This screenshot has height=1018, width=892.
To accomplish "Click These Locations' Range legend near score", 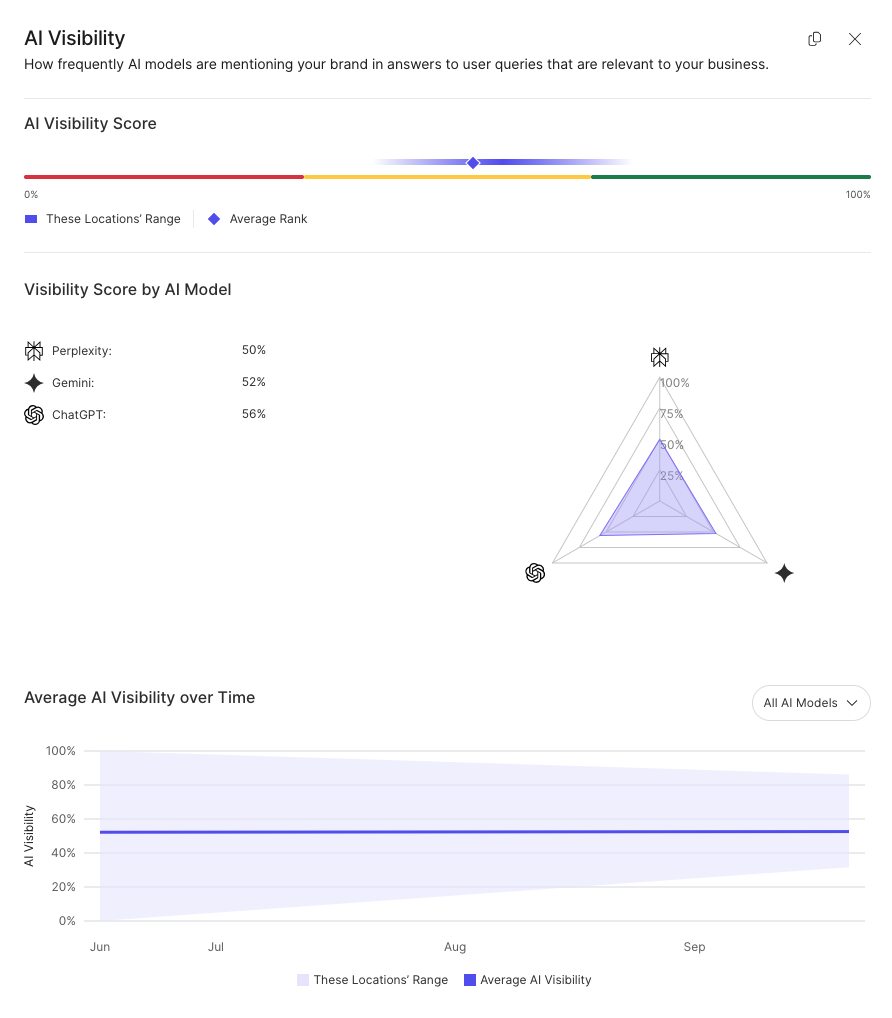I will [x=103, y=219].
